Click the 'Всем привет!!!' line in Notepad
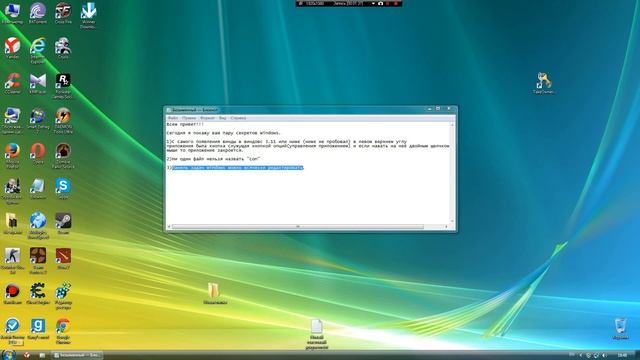This screenshot has height=360, width=640. [x=185, y=124]
